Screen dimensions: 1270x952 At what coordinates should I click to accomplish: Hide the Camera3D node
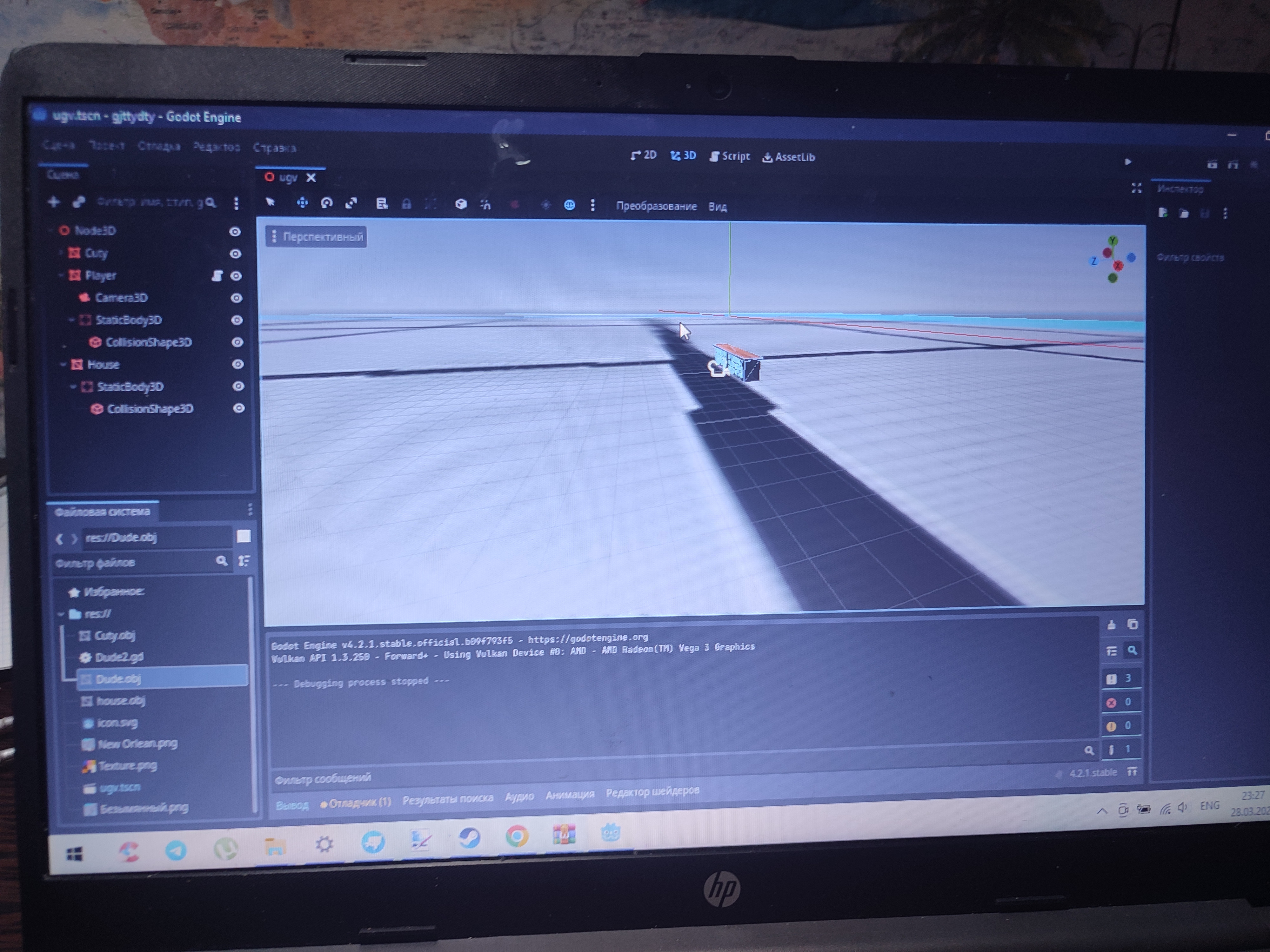[236, 298]
